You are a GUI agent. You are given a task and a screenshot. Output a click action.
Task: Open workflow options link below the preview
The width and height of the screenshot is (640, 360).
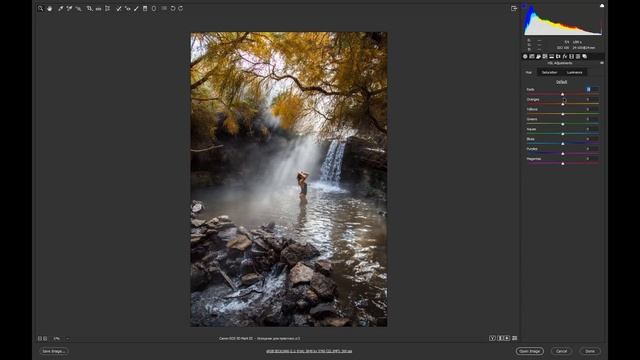point(309,351)
